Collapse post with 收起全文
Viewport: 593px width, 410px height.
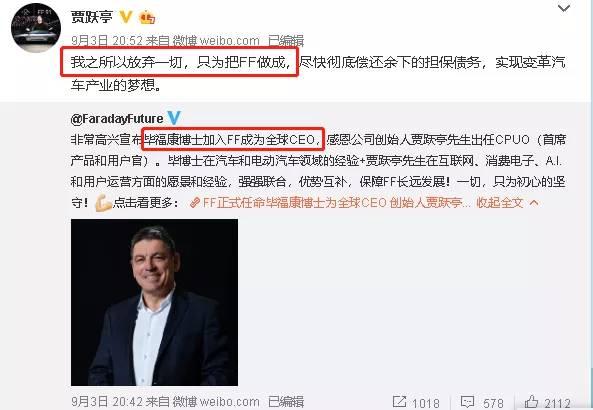click(x=500, y=203)
